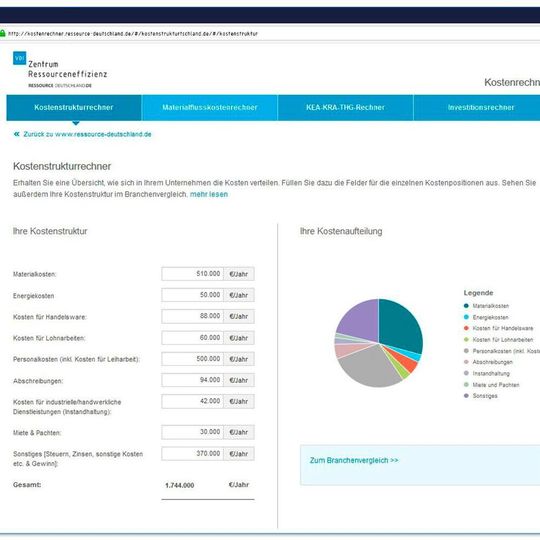Click the Materialkosten legend color dot

click(466, 305)
